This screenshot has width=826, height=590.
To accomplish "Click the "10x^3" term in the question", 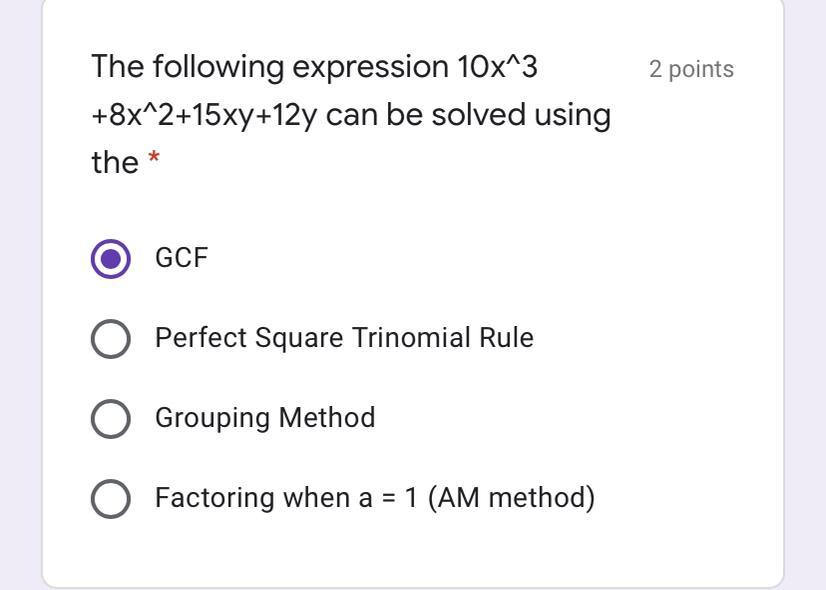I will (x=495, y=67).
